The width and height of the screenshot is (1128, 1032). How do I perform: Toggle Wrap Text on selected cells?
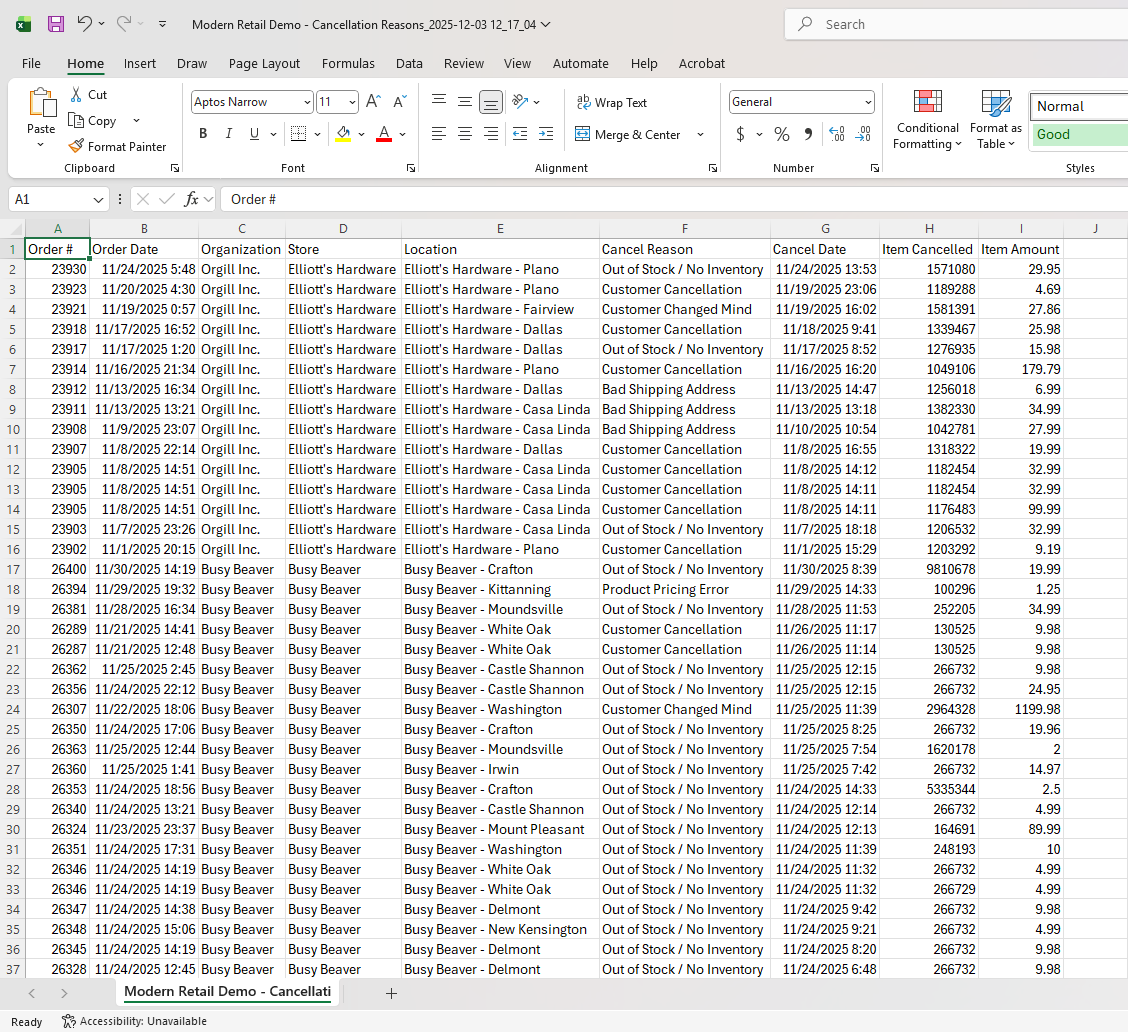pyautogui.click(x=611, y=102)
